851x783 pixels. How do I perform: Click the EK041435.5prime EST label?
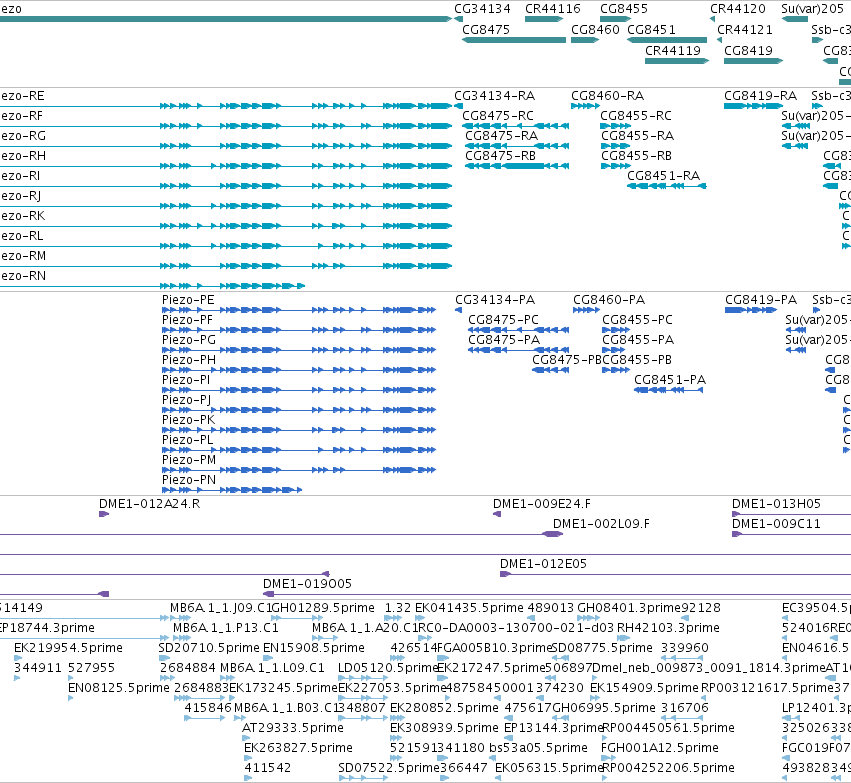point(469,608)
